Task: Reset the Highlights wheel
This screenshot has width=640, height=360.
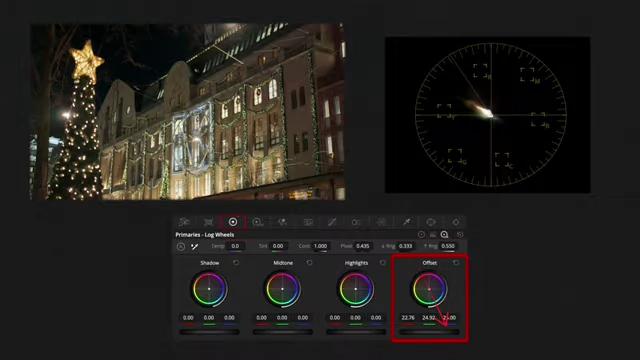Action: coord(382,263)
